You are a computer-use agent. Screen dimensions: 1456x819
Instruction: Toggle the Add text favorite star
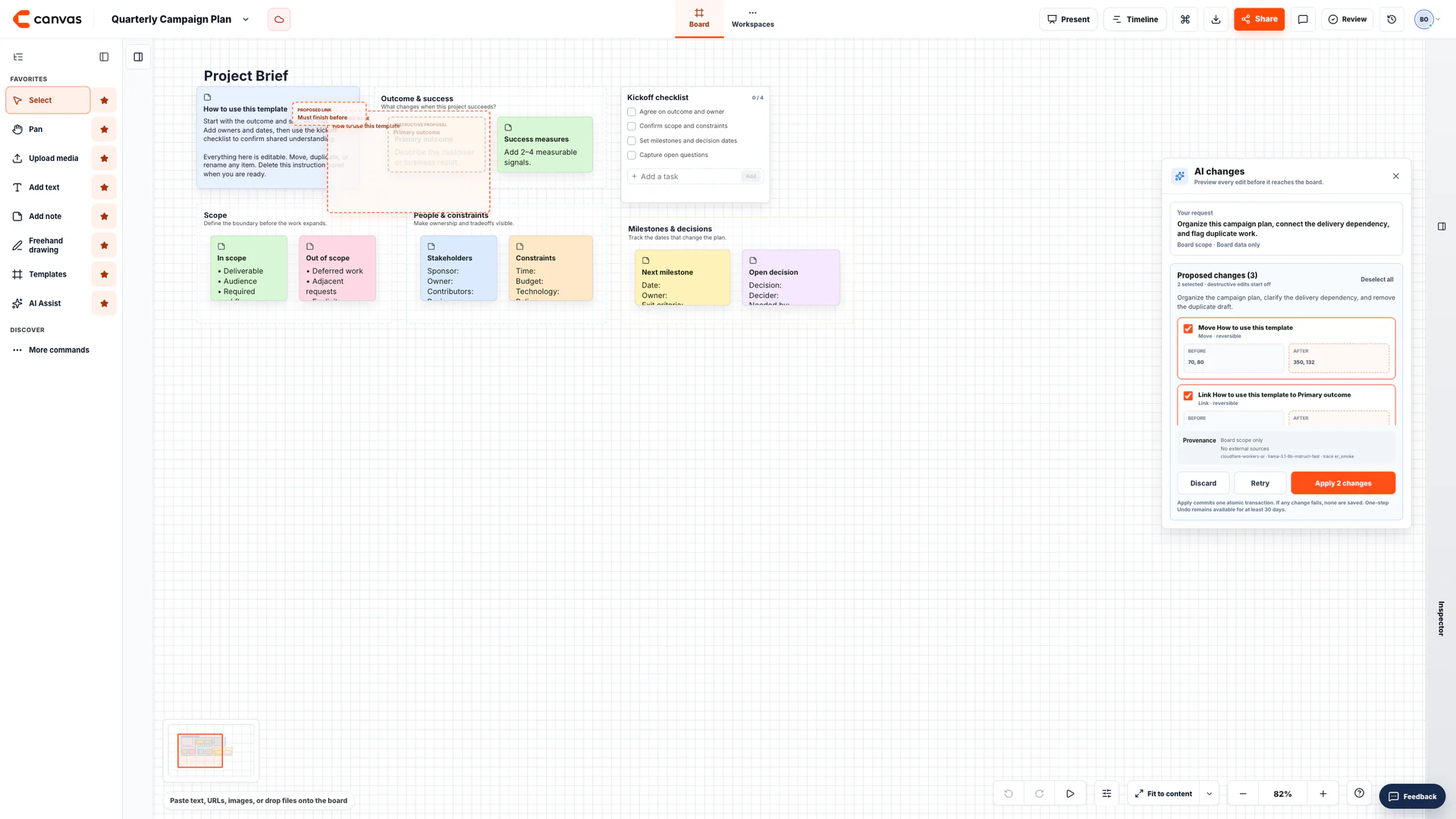105,187
